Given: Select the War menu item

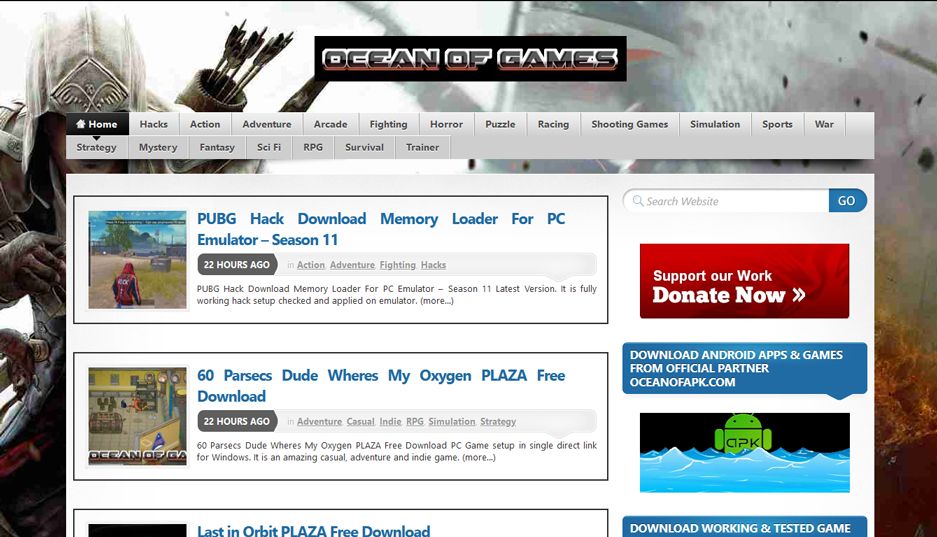Looking at the screenshot, I should pyautogui.click(x=824, y=124).
